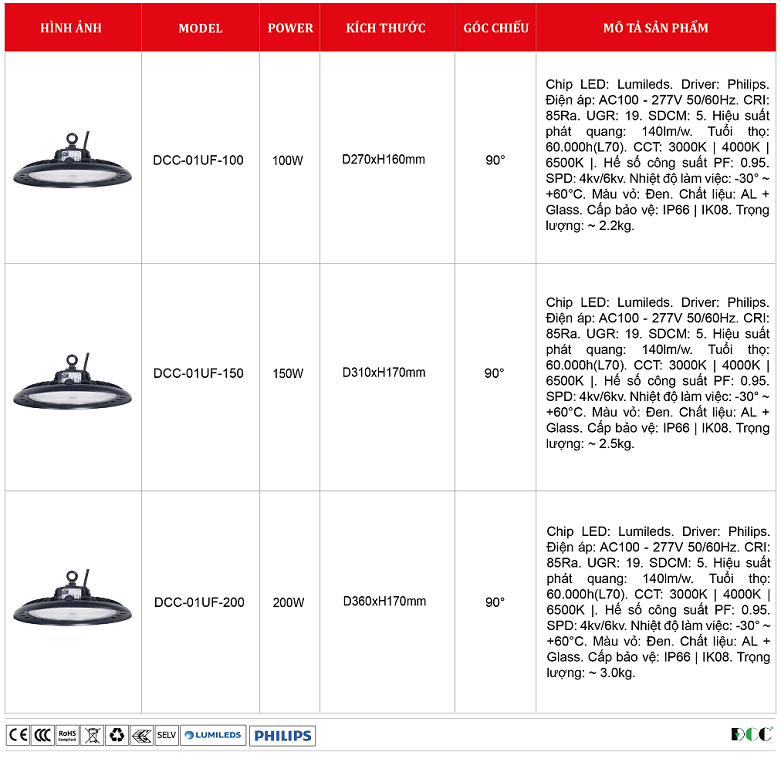The height and width of the screenshot is (762, 781).
Task: Click the RoHS compliant badge
Action: tap(67, 735)
